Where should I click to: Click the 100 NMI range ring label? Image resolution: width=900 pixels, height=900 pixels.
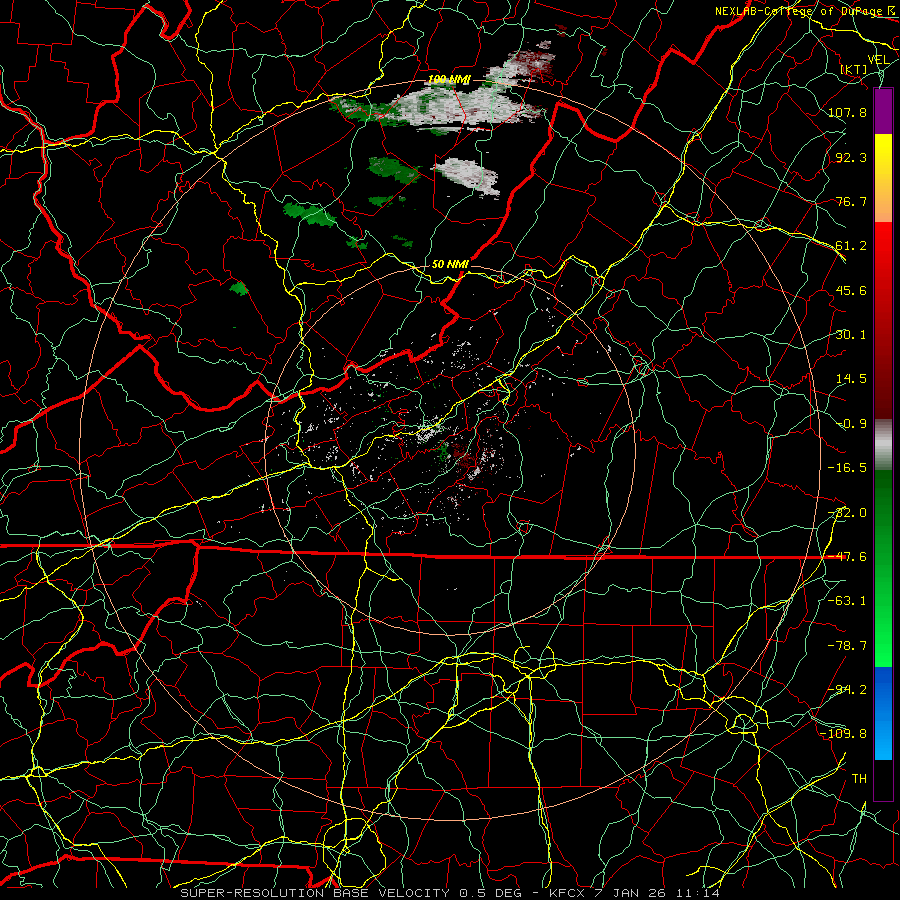[x=449, y=80]
